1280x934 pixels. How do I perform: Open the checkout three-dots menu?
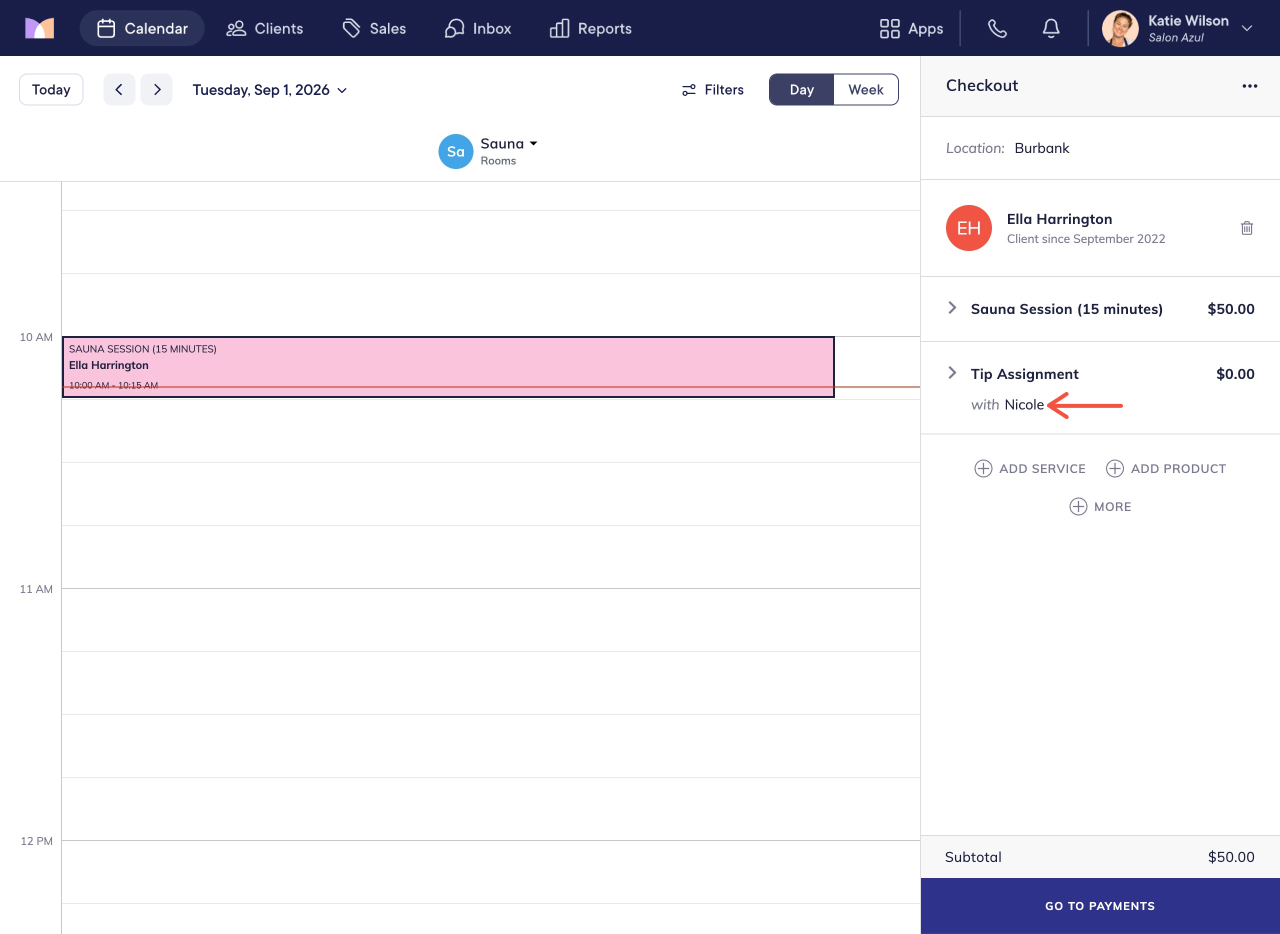point(1250,86)
